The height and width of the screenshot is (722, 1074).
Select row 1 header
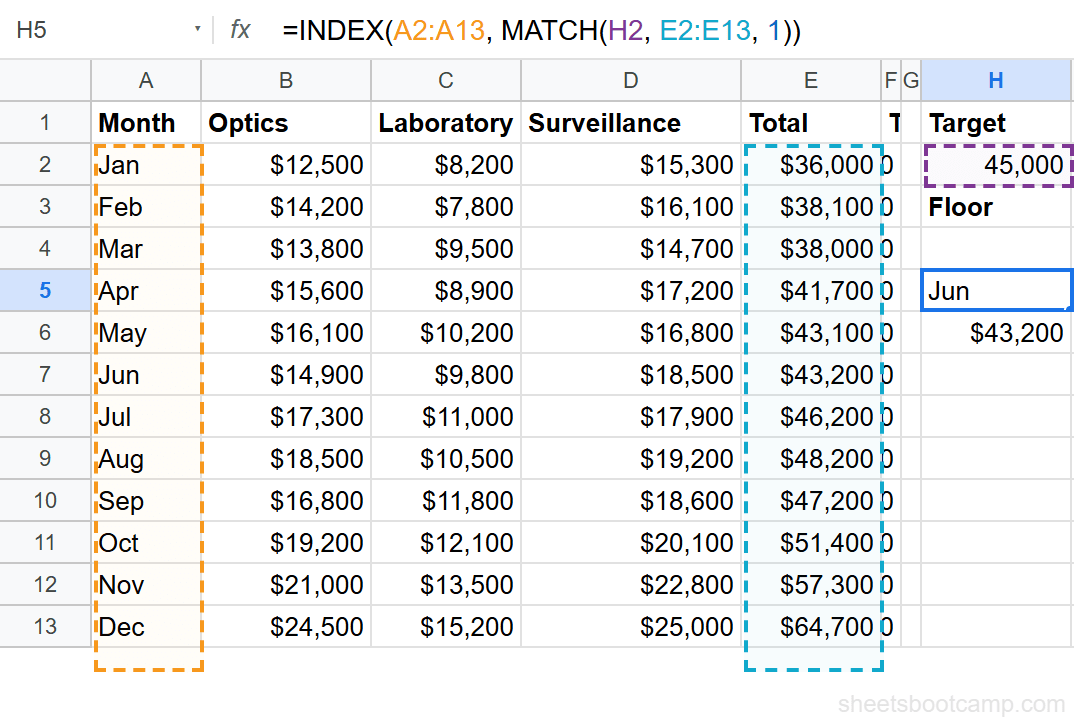(x=45, y=122)
